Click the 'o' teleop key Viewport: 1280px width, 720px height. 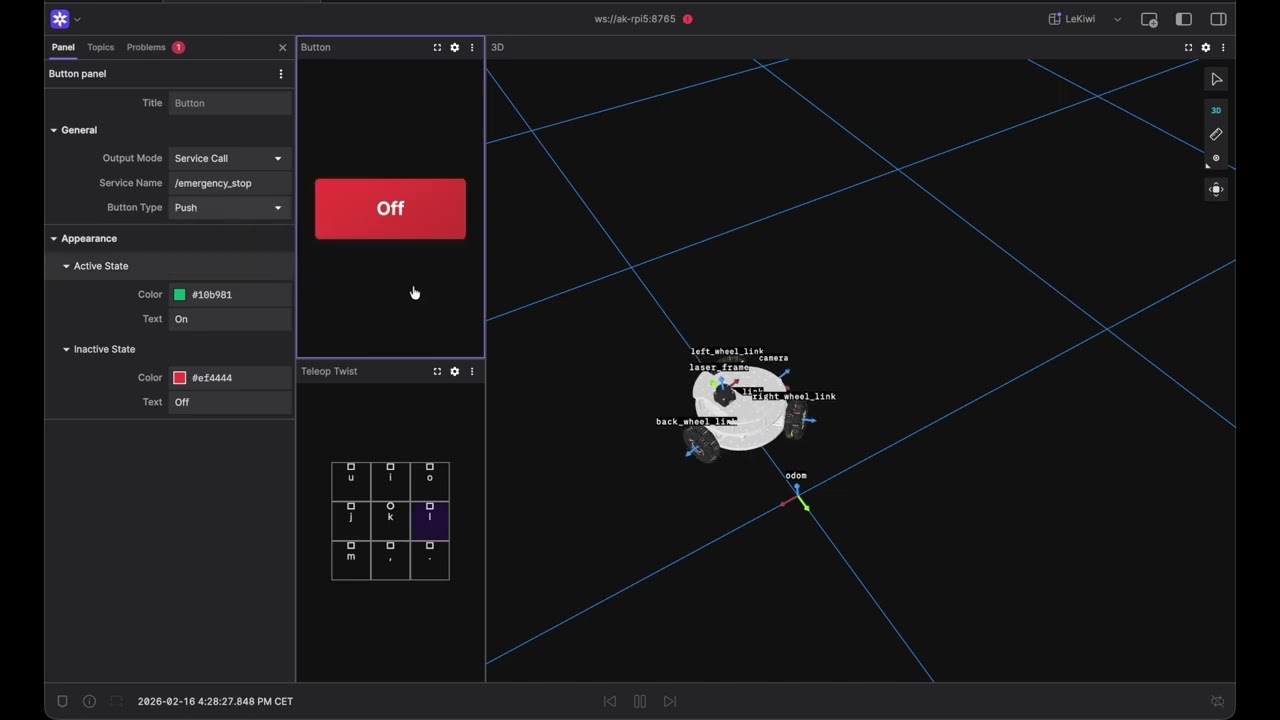point(430,481)
